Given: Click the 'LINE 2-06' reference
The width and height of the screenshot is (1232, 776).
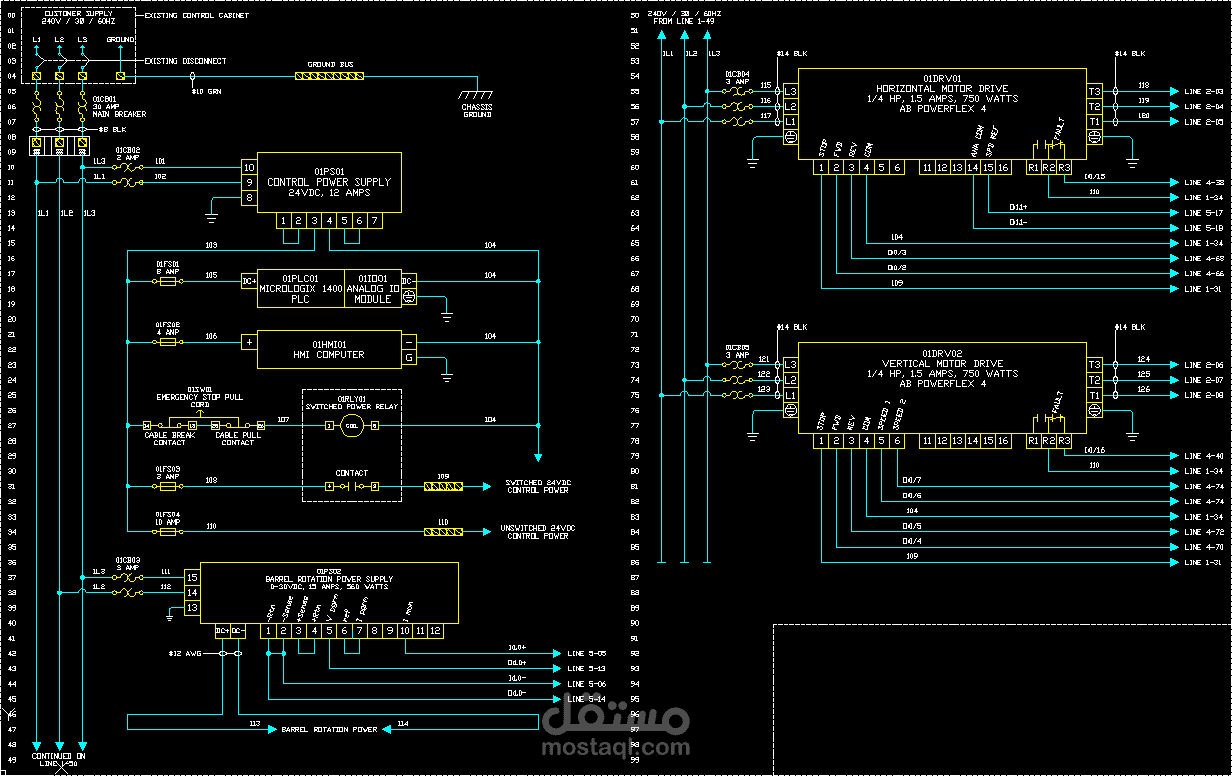Looking at the screenshot, I should 1203,365.
